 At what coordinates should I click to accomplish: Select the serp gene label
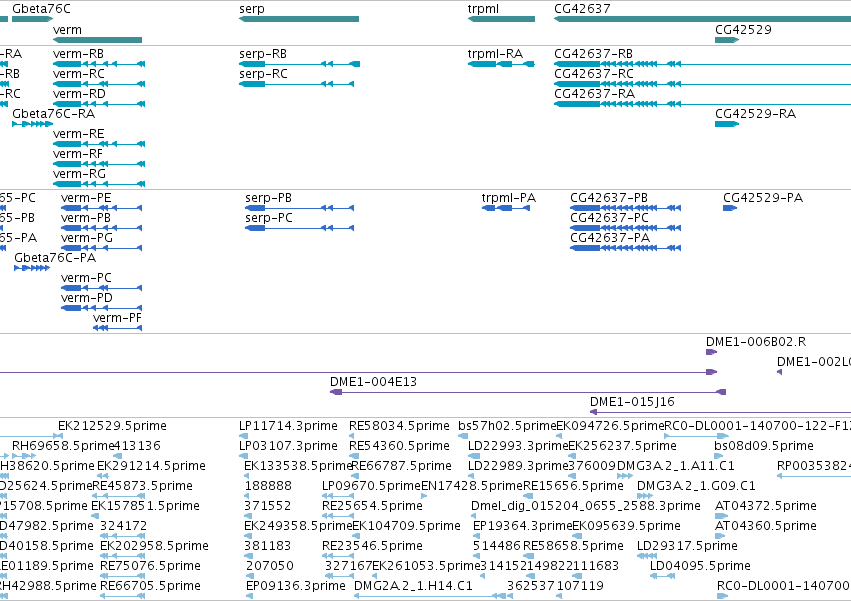click(252, 9)
